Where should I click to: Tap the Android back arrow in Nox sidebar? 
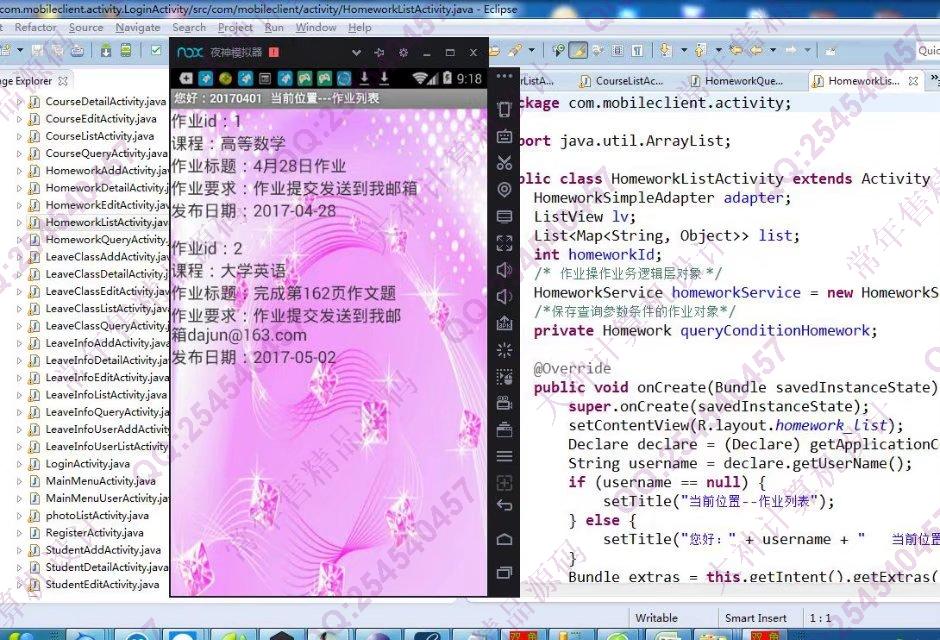pyautogui.click(x=504, y=505)
